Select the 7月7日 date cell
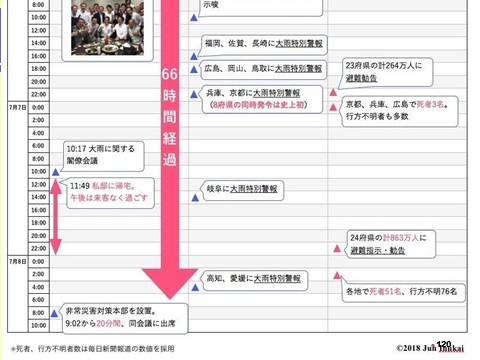Viewport: 480px width, 360px height. (17, 107)
